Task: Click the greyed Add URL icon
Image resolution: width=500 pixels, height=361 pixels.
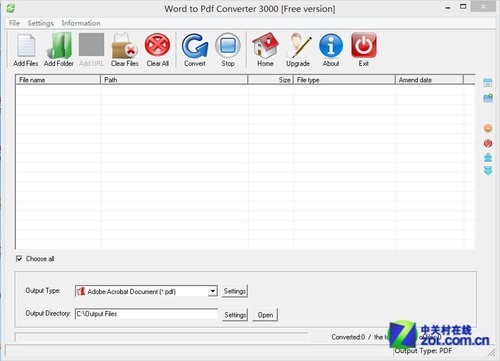Action: click(x=91, y=45)
